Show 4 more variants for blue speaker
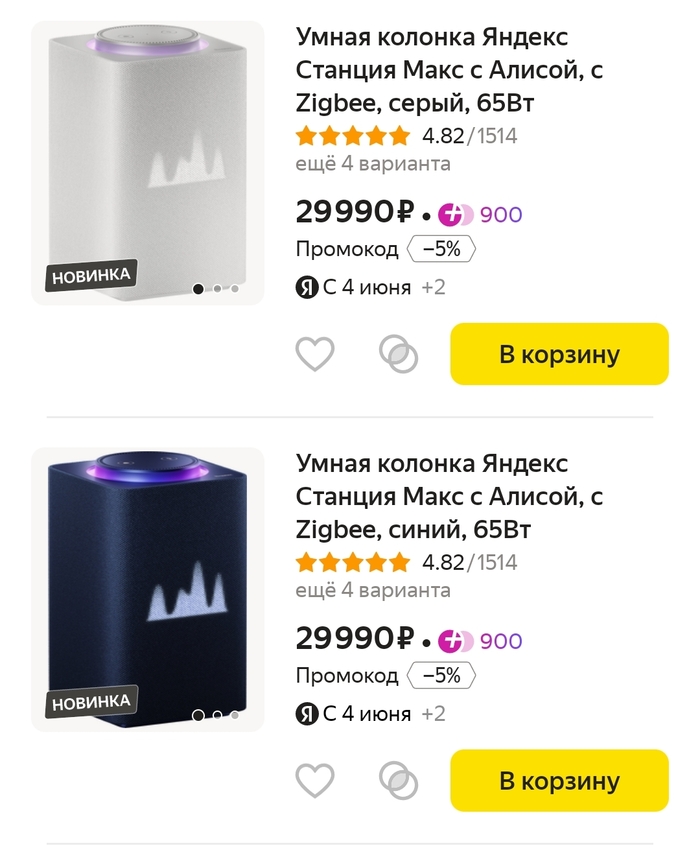 (373, 590)
